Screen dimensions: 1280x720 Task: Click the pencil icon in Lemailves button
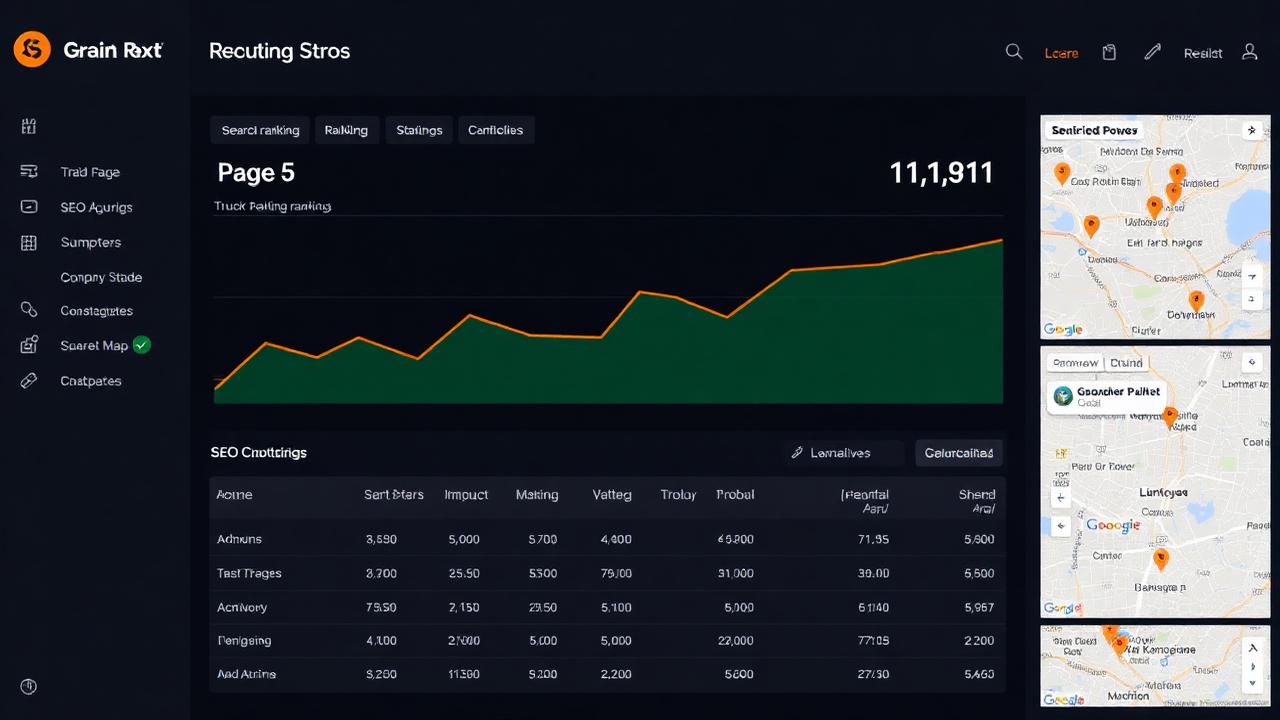[797, 453]
